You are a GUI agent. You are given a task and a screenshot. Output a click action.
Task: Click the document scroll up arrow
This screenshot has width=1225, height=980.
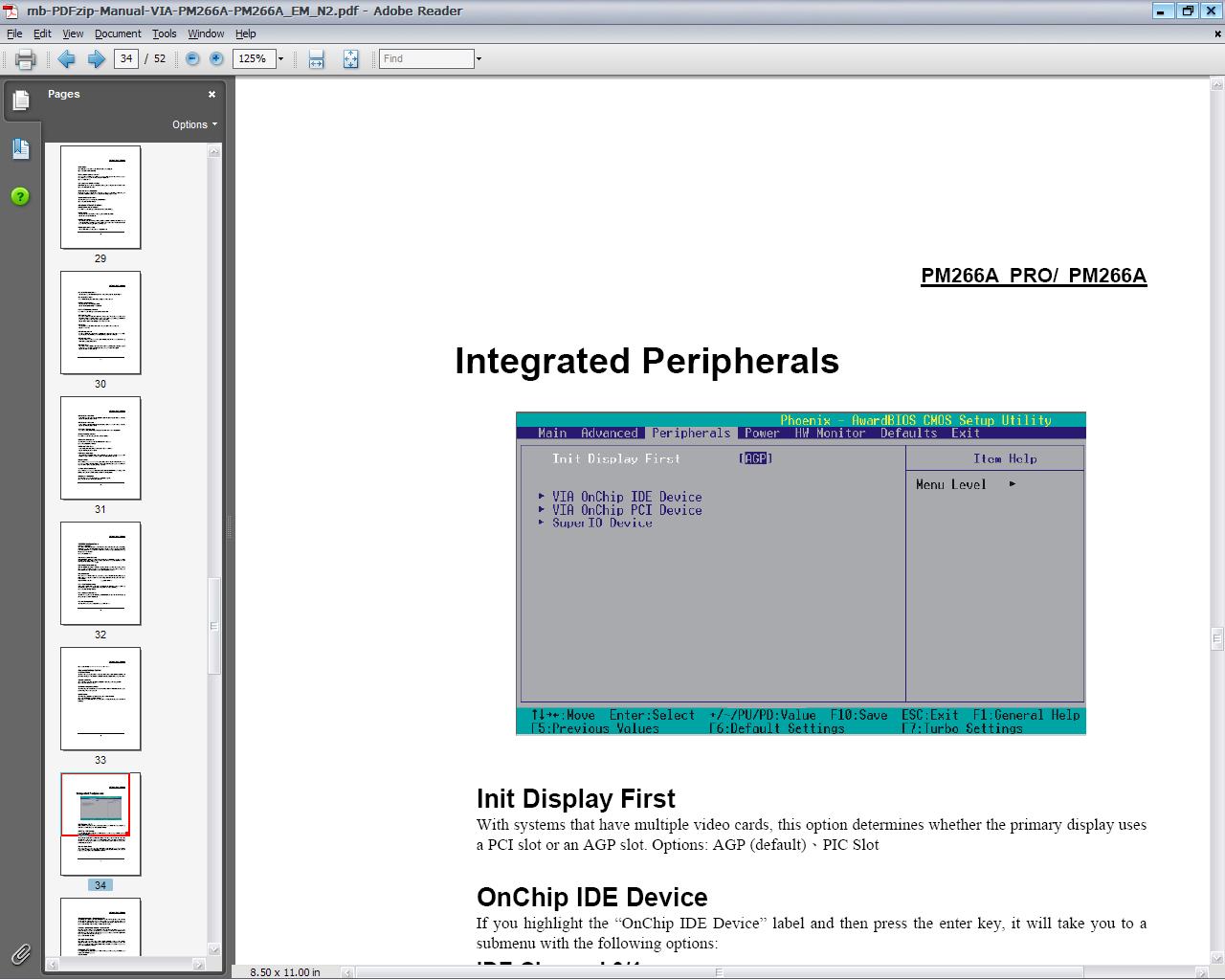pos(1217,85)
